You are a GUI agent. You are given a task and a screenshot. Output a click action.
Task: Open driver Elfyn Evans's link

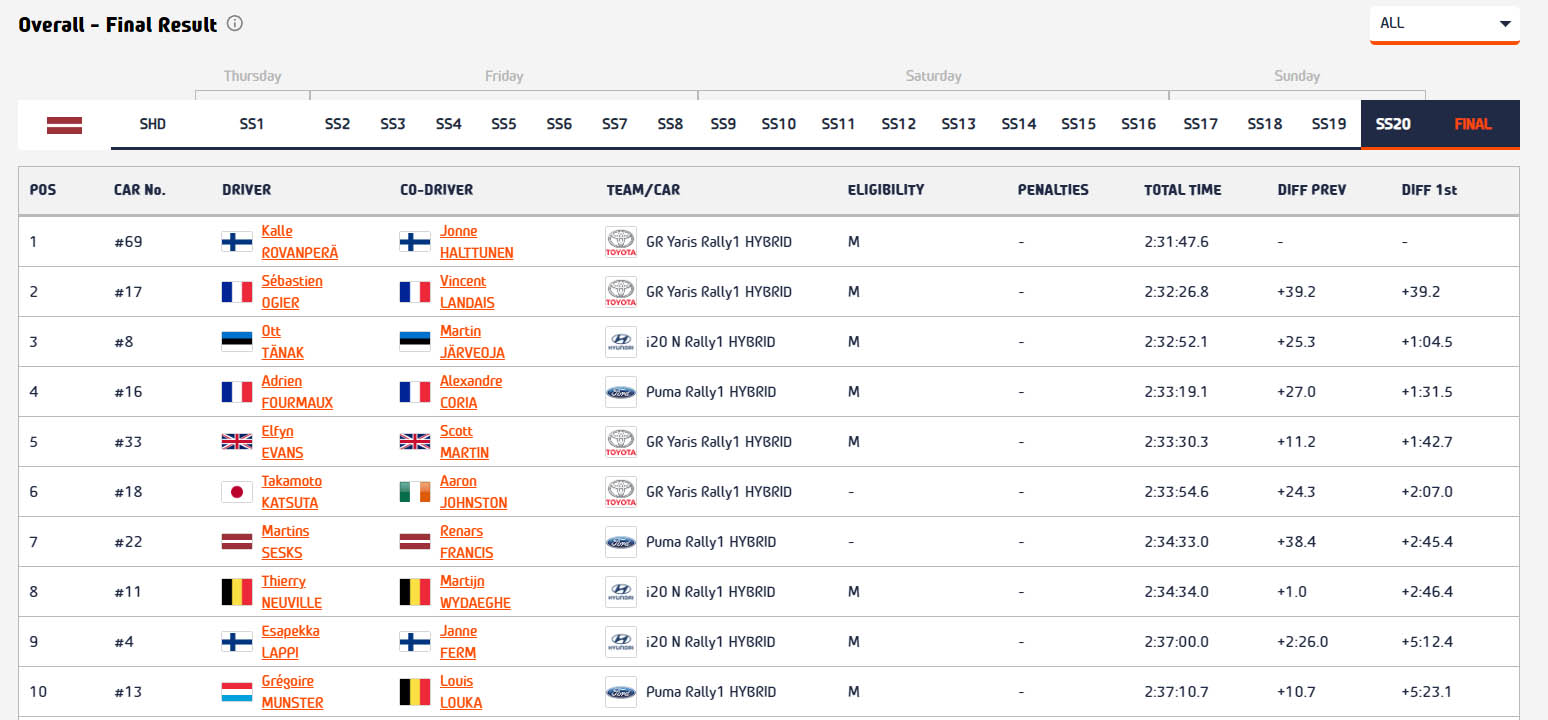click(x=282, y=442)
